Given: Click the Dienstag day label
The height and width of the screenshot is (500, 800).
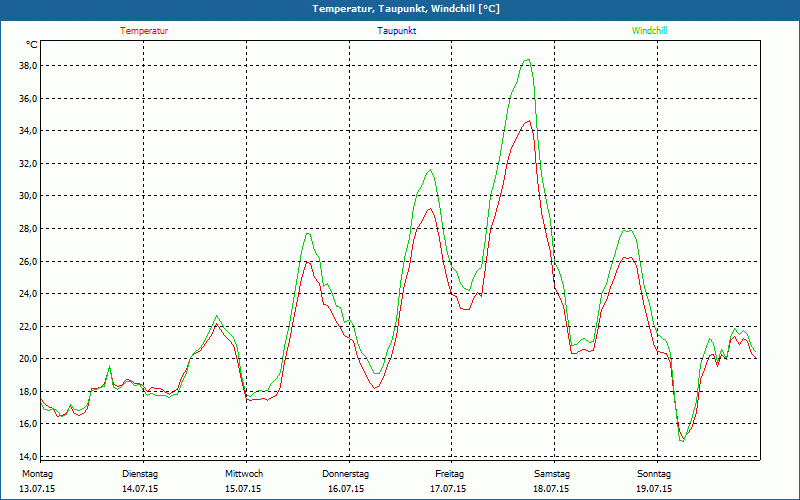Looking at the screenshot, I should (140, 474).
